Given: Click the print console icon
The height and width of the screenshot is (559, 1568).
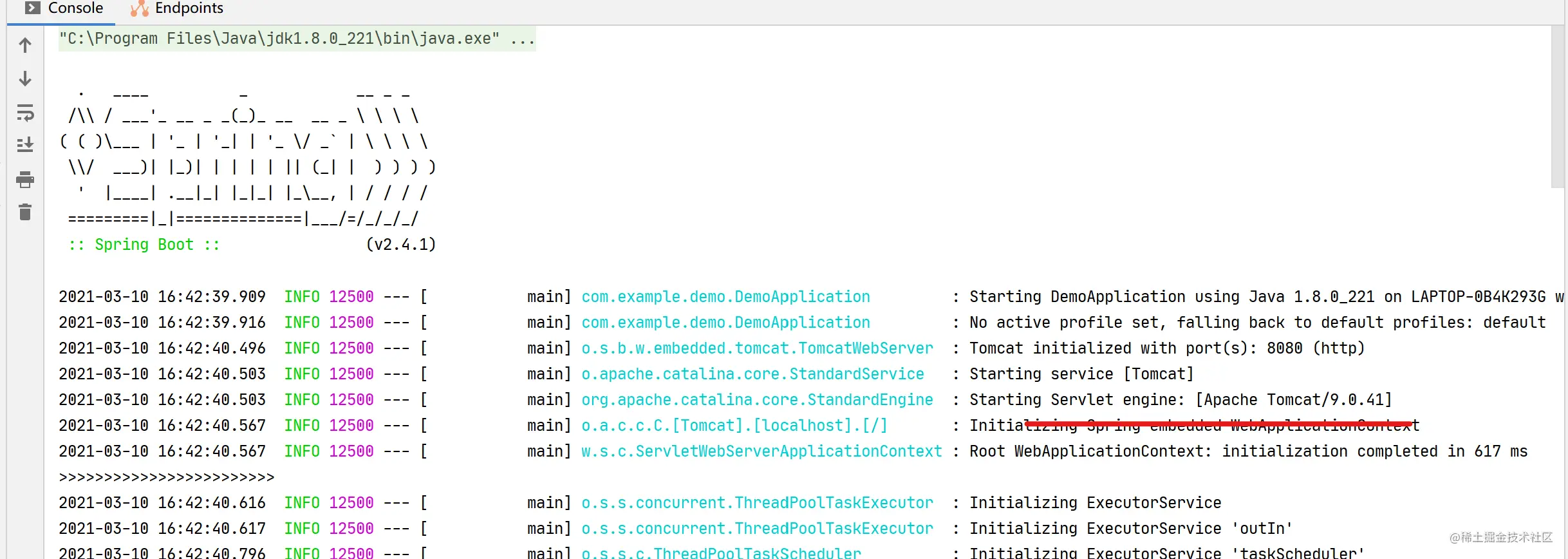Looking at the screenshot, I should 25,180.
